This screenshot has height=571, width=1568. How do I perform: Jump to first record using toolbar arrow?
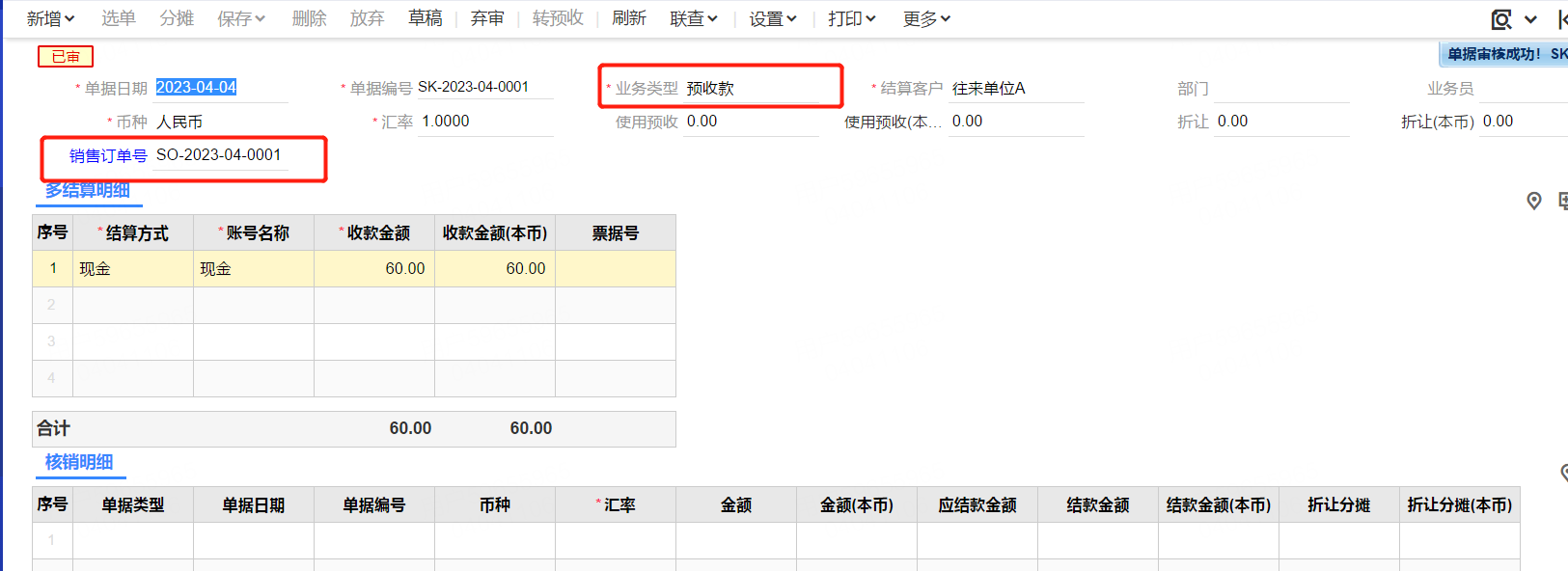pyautogui.click(x=1561, y=19)
